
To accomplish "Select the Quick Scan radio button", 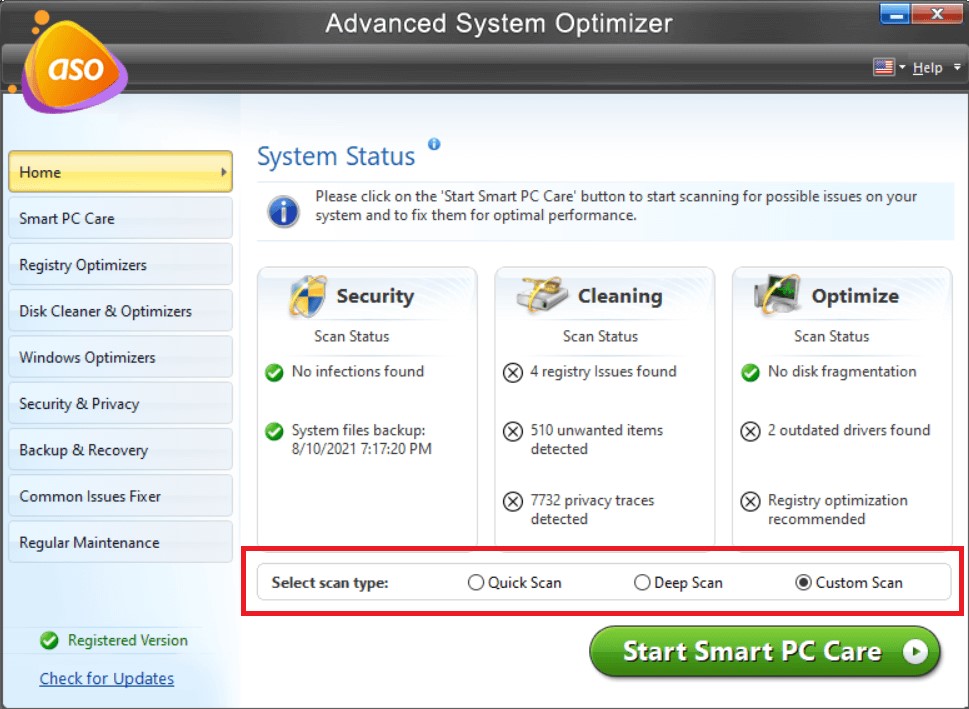I will pos(476,583).
